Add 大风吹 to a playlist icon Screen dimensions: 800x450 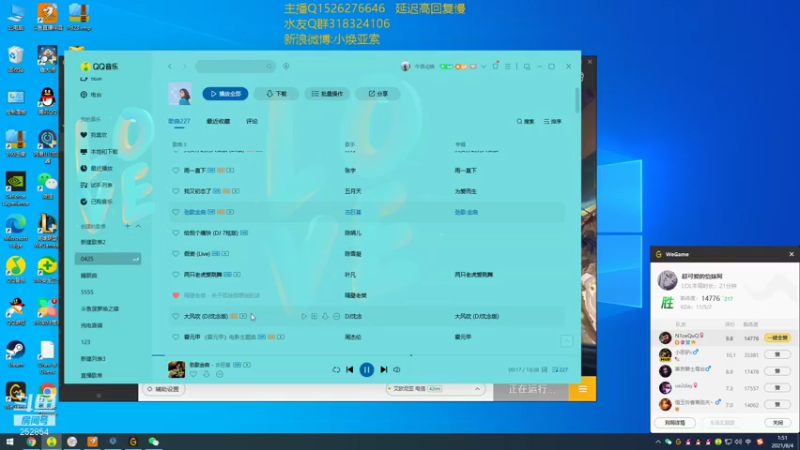click(314, 316)
